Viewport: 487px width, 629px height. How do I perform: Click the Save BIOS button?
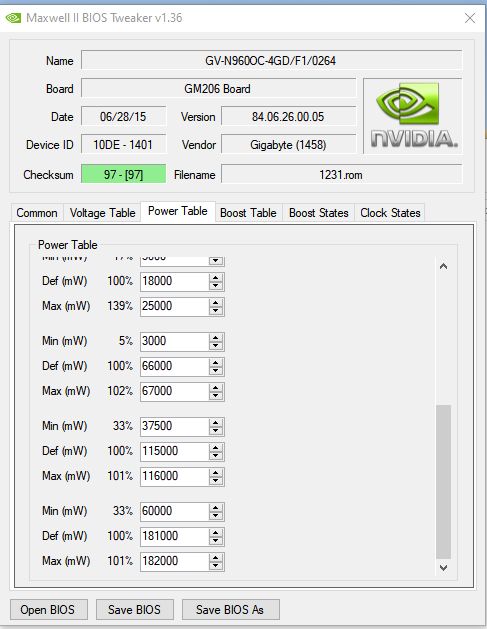pos(134,609)
